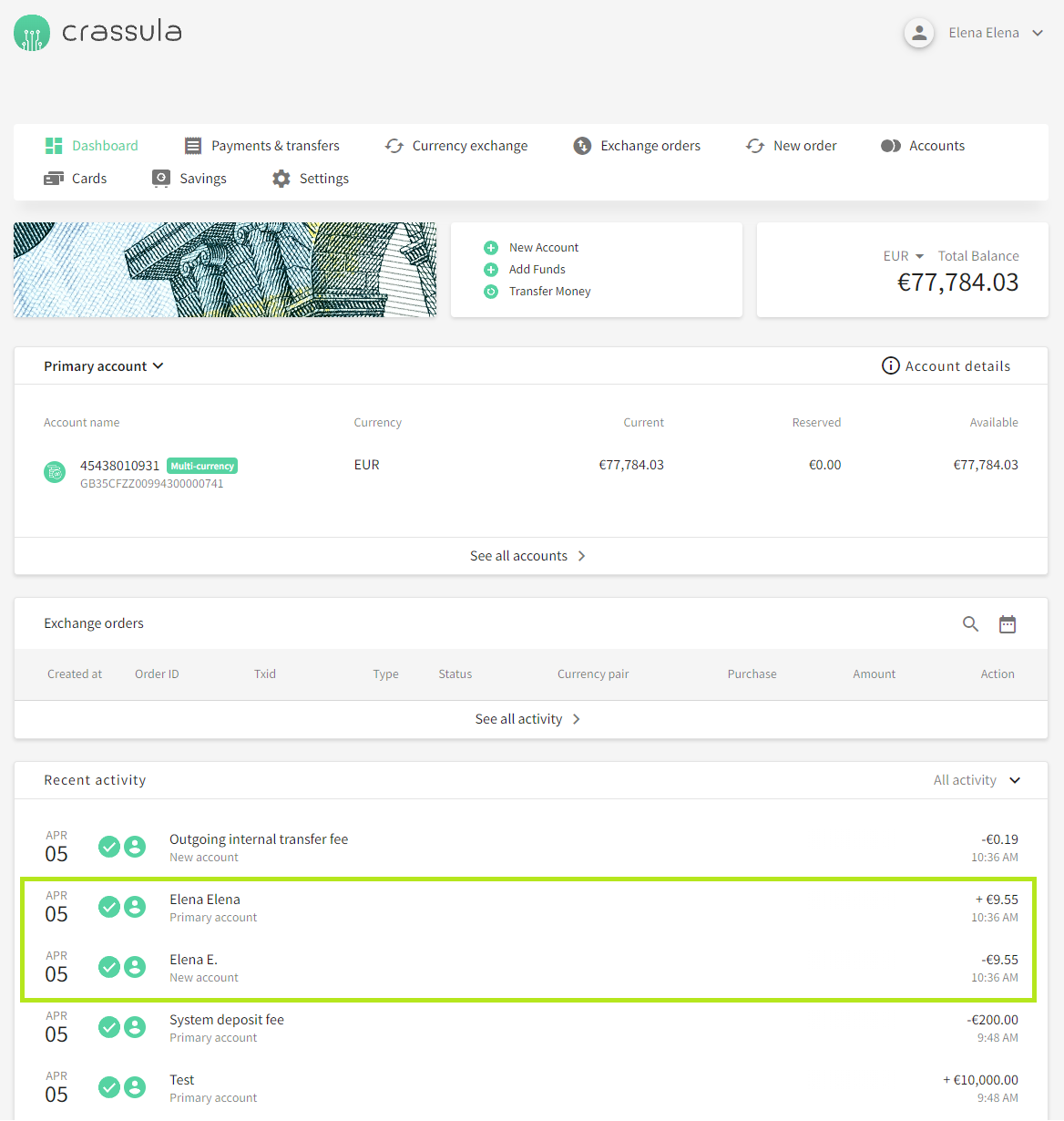This screenshot has width=1064, height=1121.
Task: Click the Transfer Money circular icon
Action: (x=491, y=292)
